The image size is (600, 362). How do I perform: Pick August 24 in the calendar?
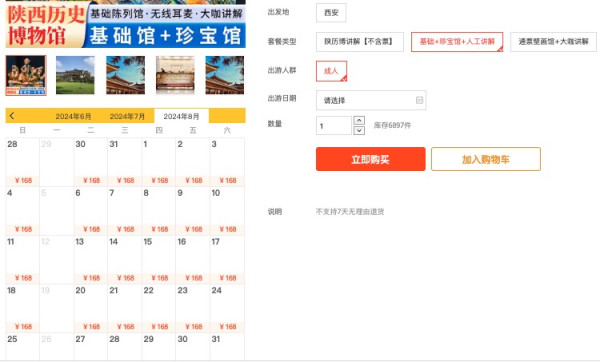[x=227, y=308]
